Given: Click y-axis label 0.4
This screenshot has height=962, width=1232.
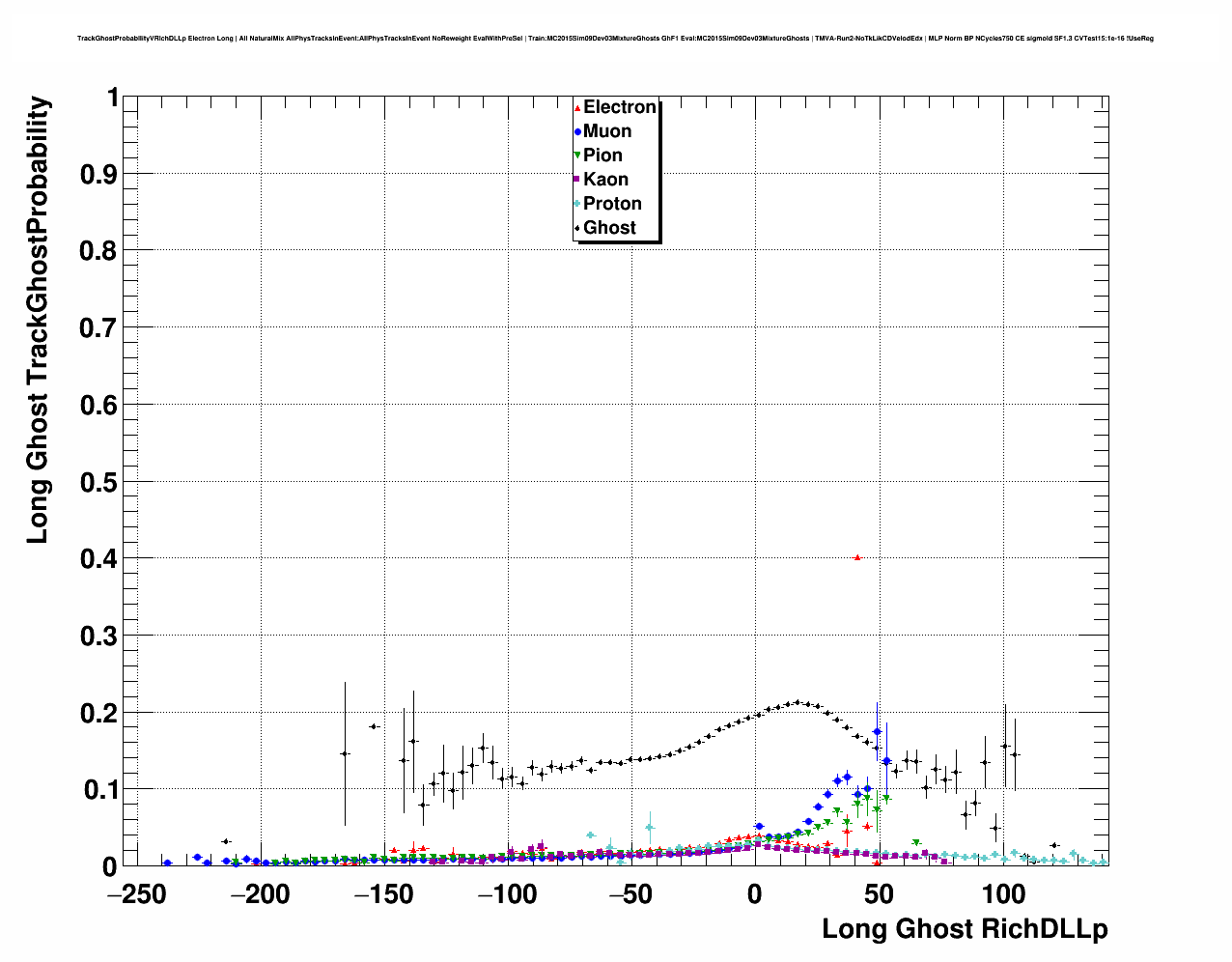Looking at the screenshot, I should pyautogui.click(x=100, y=558).
